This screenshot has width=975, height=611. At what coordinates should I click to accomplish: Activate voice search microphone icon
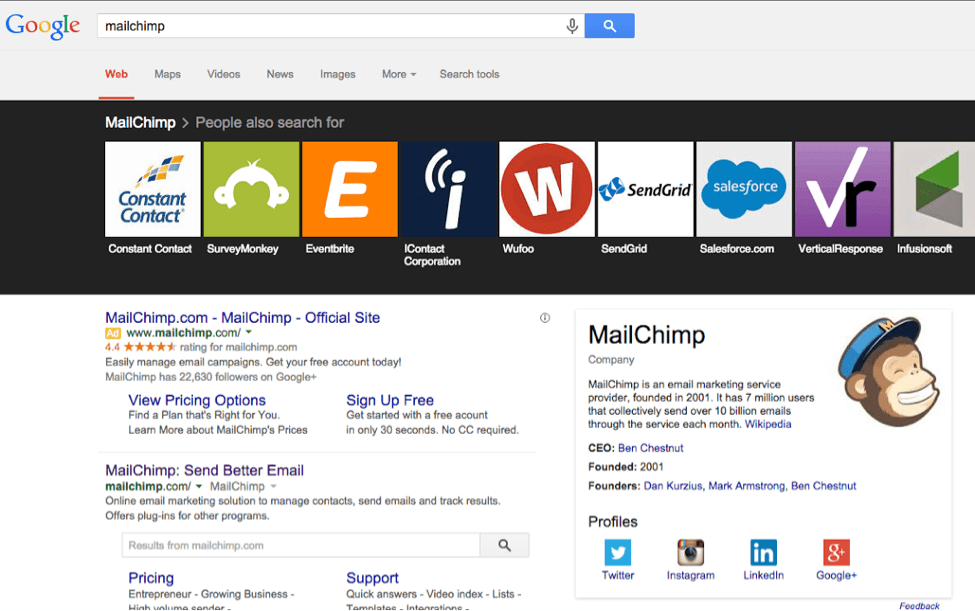[x=572, y=26]
